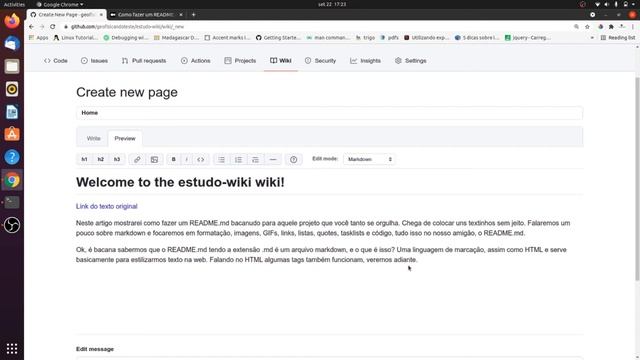This screenshot has height=360, width=640.
Task: Open Ubuntu Software from the dock
Action: pos(12,134)
